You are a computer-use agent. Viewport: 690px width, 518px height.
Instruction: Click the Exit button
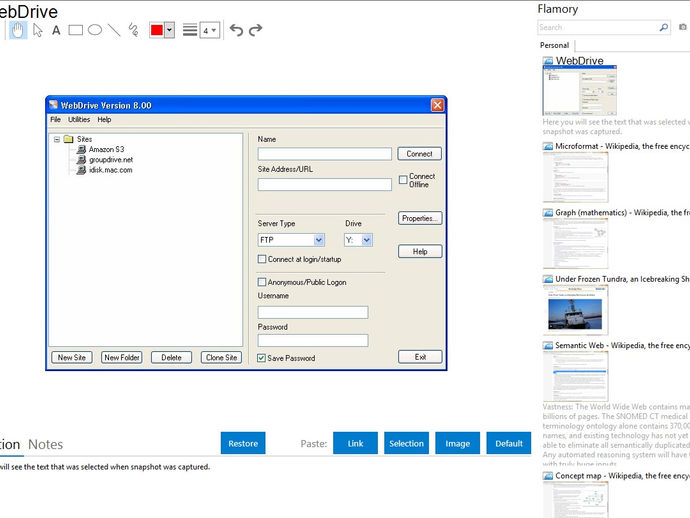[x=420, y=357]
